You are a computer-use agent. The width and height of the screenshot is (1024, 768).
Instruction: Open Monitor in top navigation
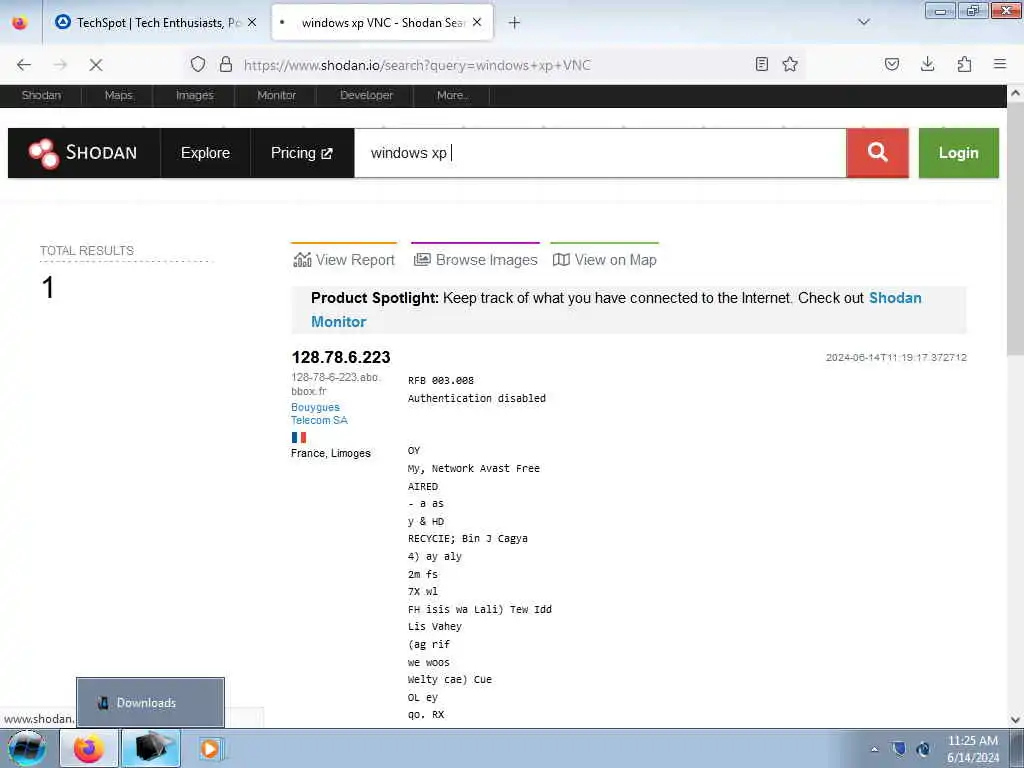(x=276, y=95)
